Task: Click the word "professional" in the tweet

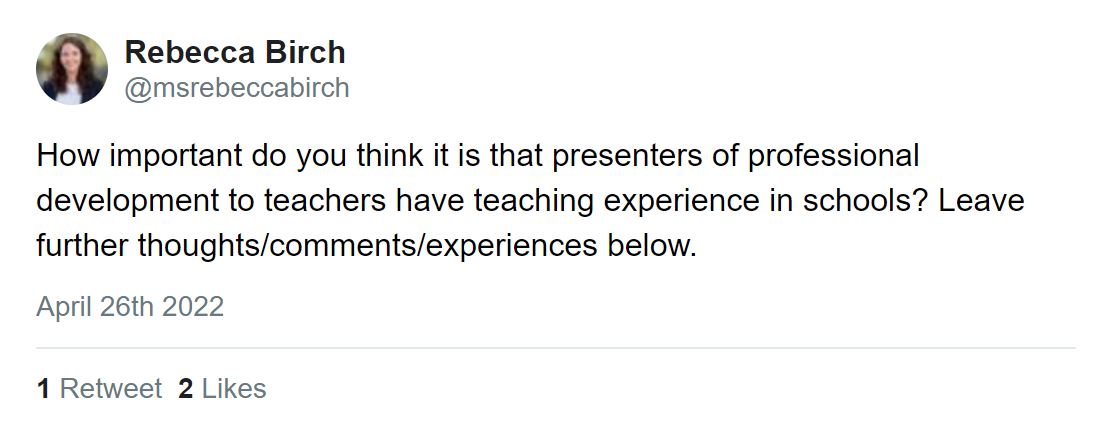Action: point(833,157)
